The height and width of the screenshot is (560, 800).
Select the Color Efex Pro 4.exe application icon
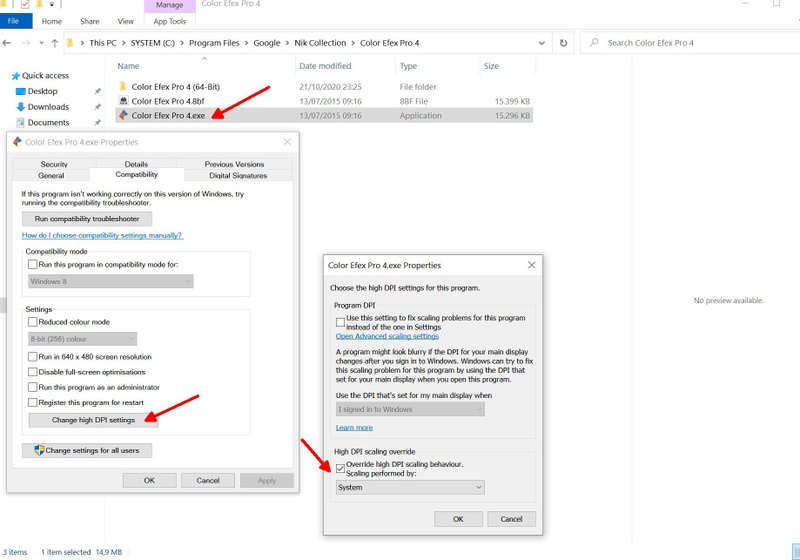click(x=123, y=115)
